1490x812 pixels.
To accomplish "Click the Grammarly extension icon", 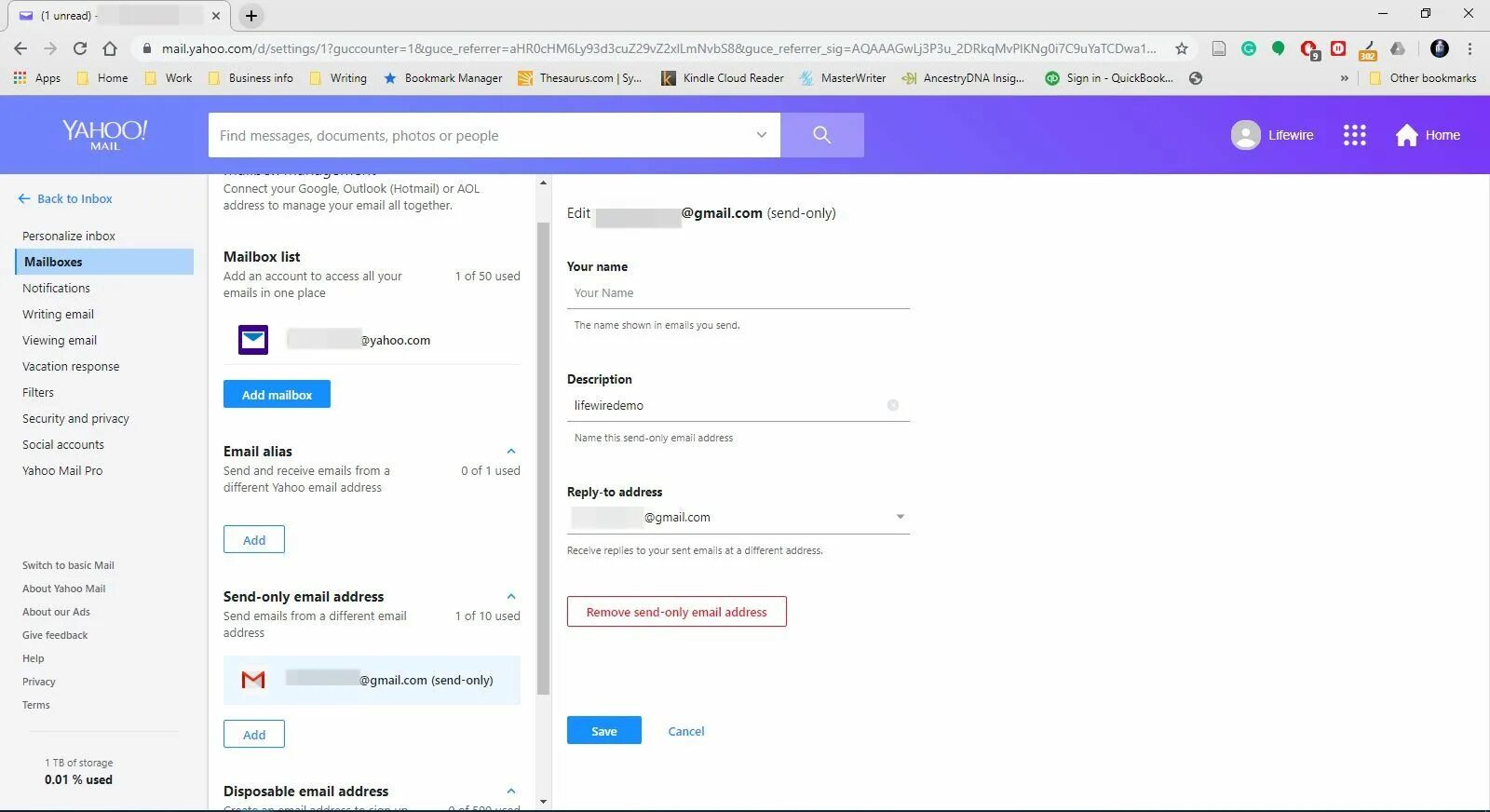I will click(x=1249, y=48).
